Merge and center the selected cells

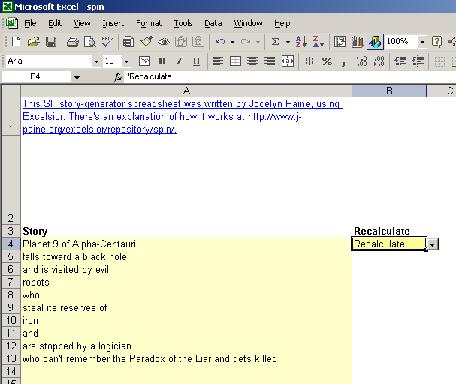(288, 61)
